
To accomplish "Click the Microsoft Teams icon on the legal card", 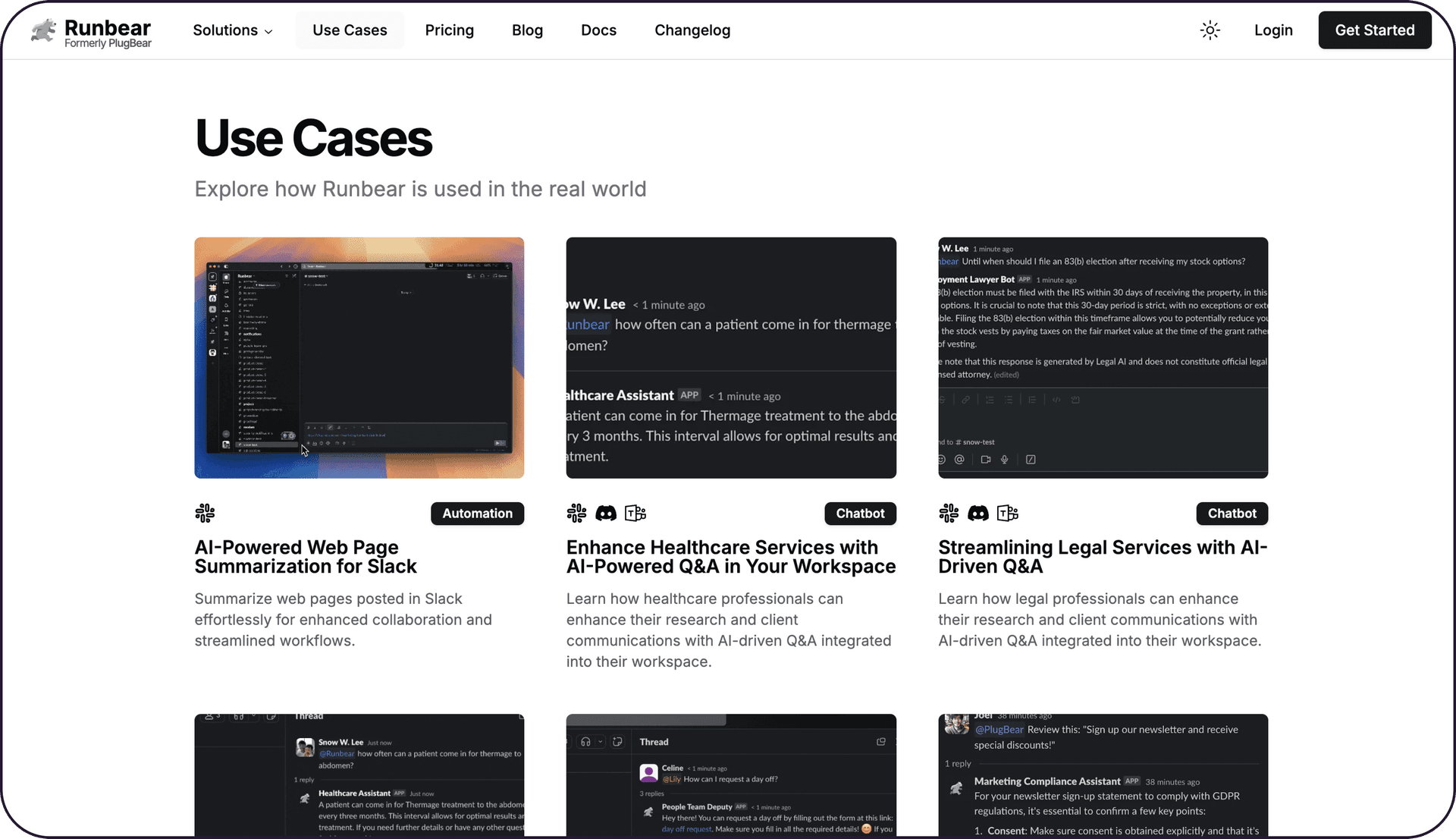I will [1006, 514].
